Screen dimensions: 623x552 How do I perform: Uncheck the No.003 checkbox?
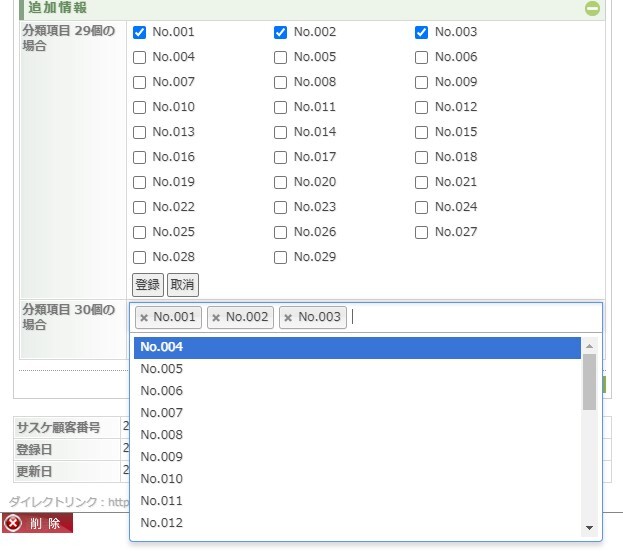click(422, 32)
